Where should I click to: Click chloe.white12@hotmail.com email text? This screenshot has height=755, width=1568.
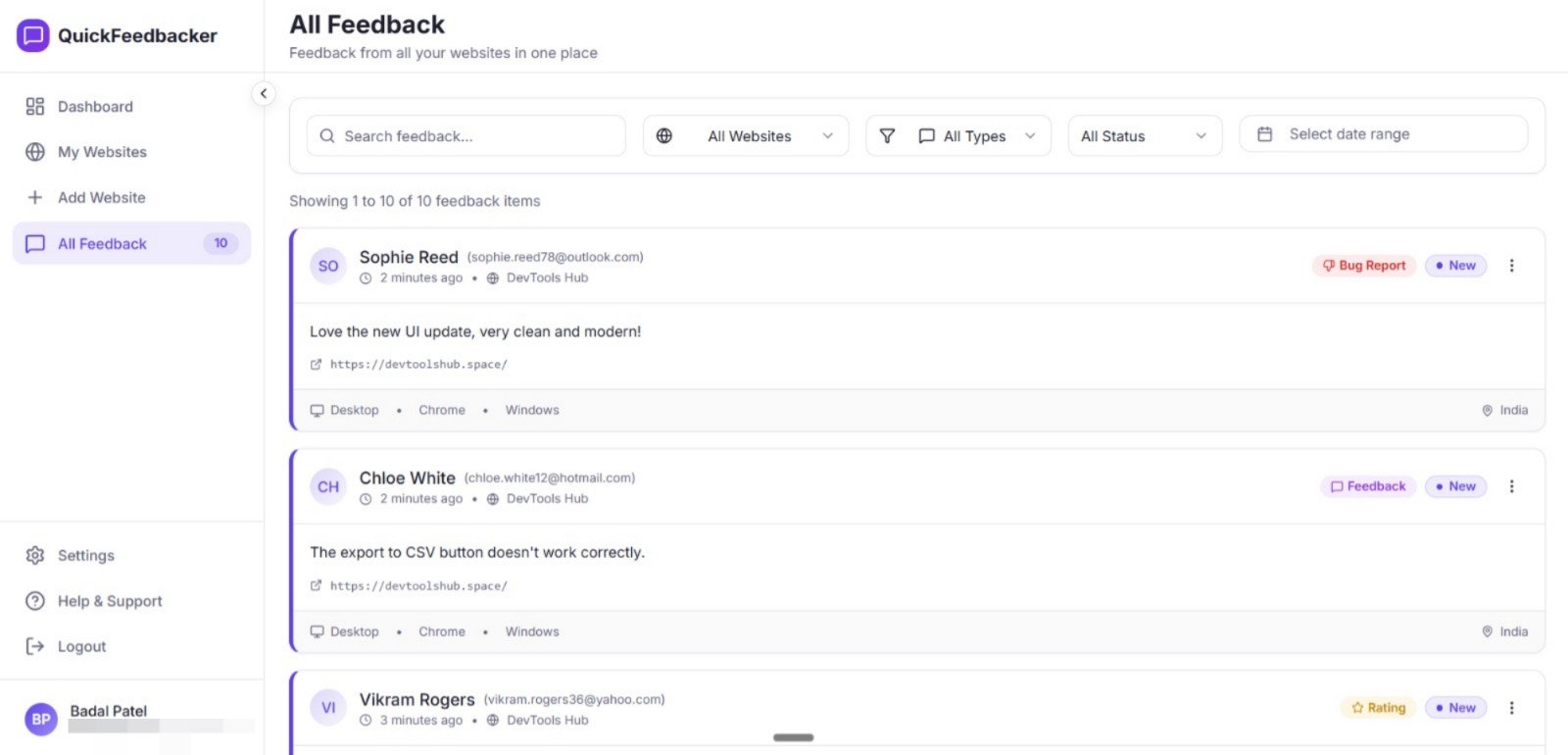[549, 478]
